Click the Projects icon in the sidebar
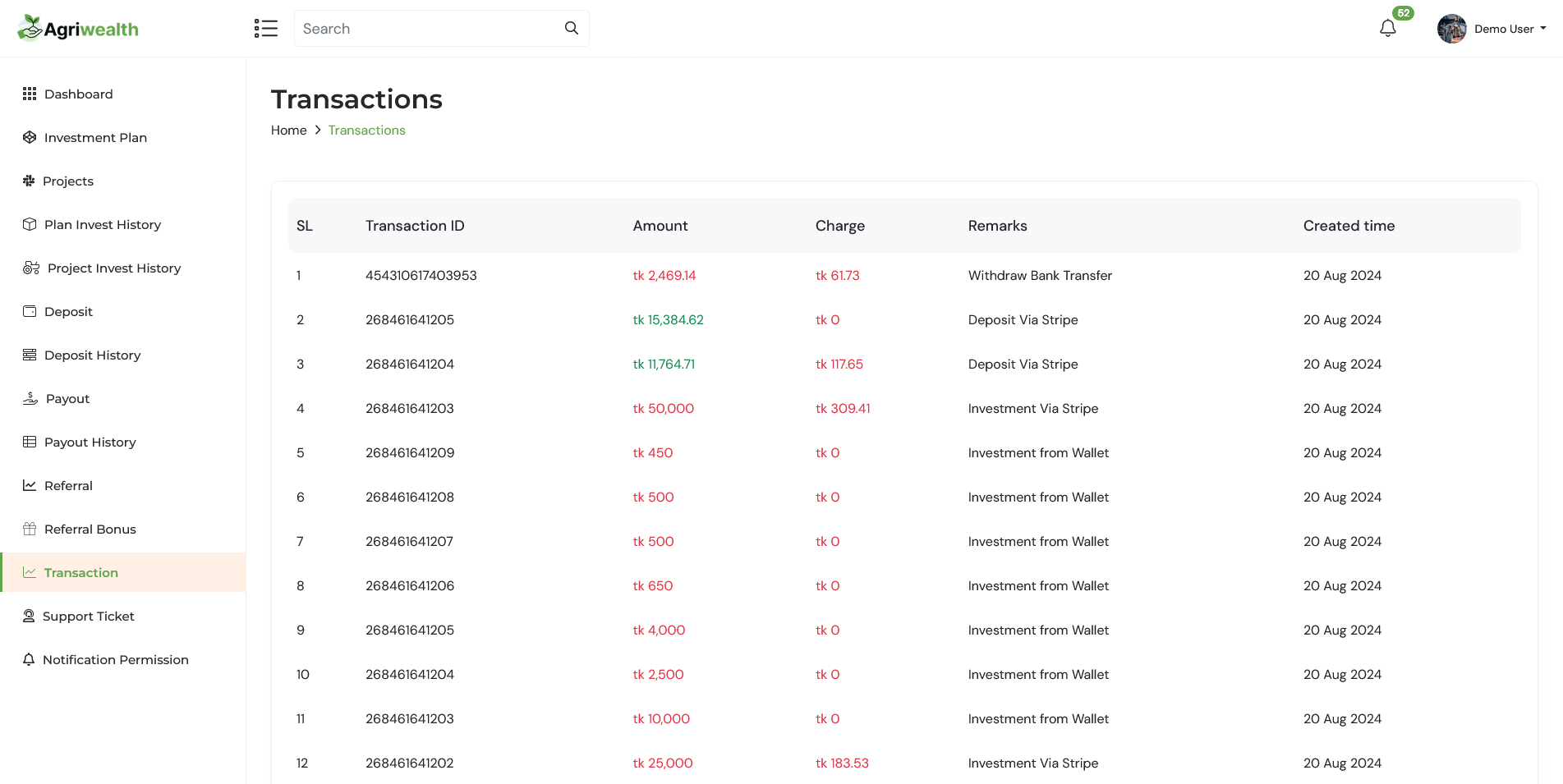 click(x=30, y=181)
